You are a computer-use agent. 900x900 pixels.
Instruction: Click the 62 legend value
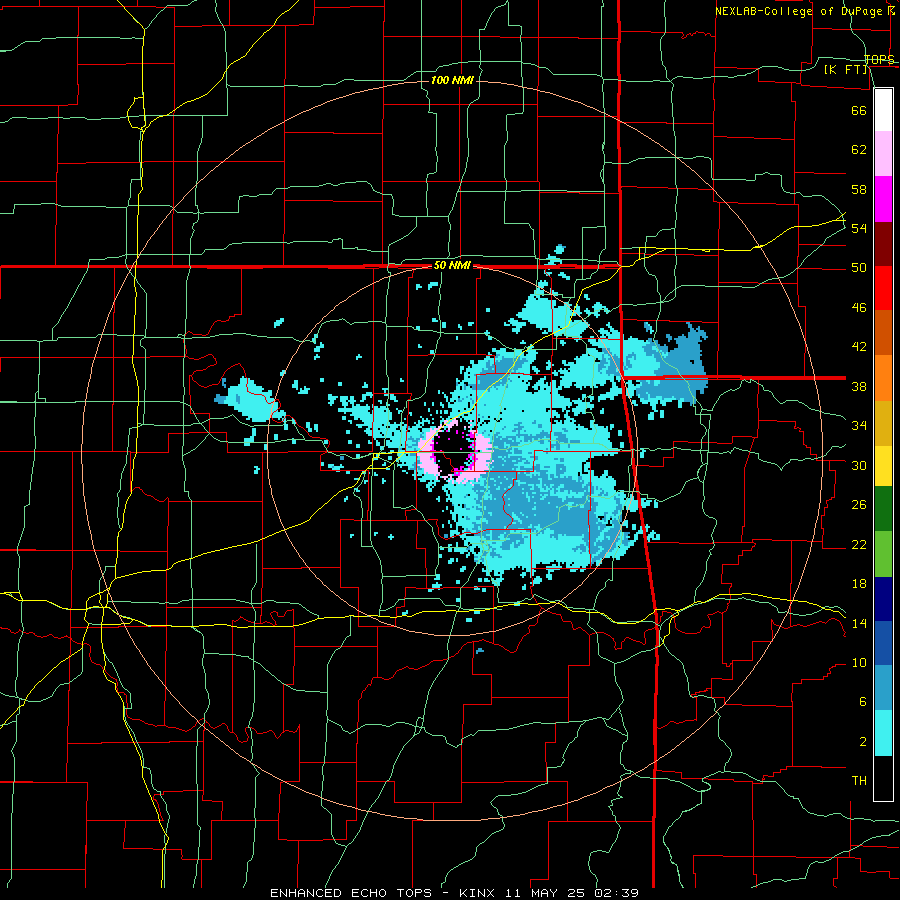pyautogui.click(x=859, y=150)
